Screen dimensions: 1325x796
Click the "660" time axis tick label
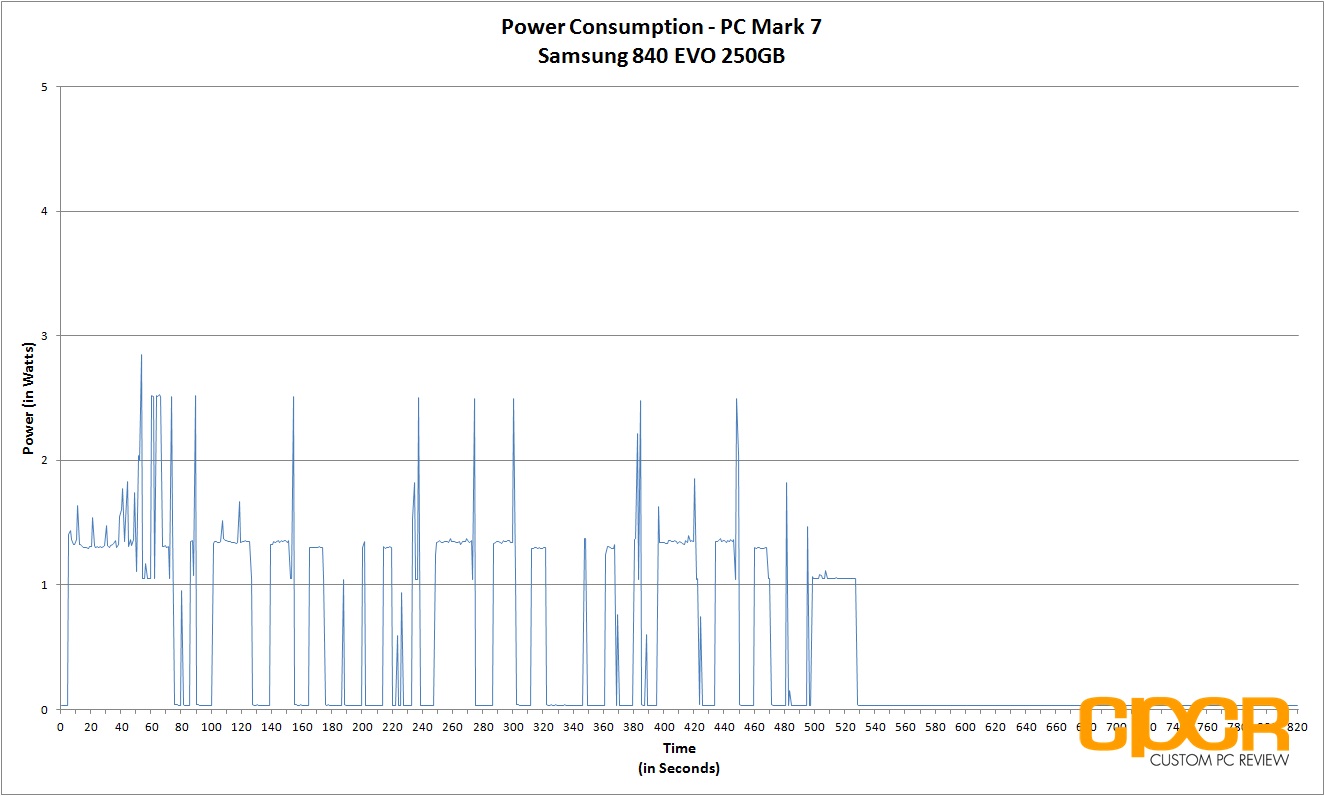pos(1057,727)
